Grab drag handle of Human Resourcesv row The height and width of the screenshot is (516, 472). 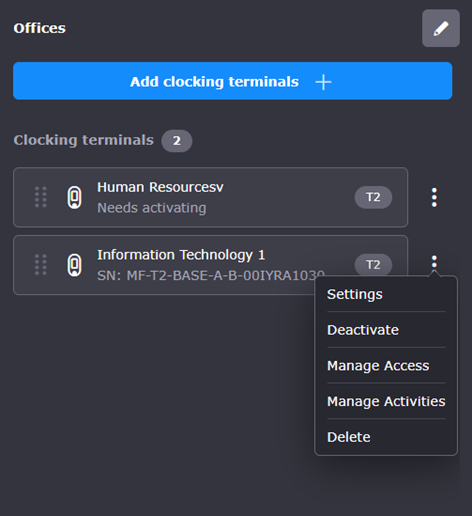[x=41, y=197]
